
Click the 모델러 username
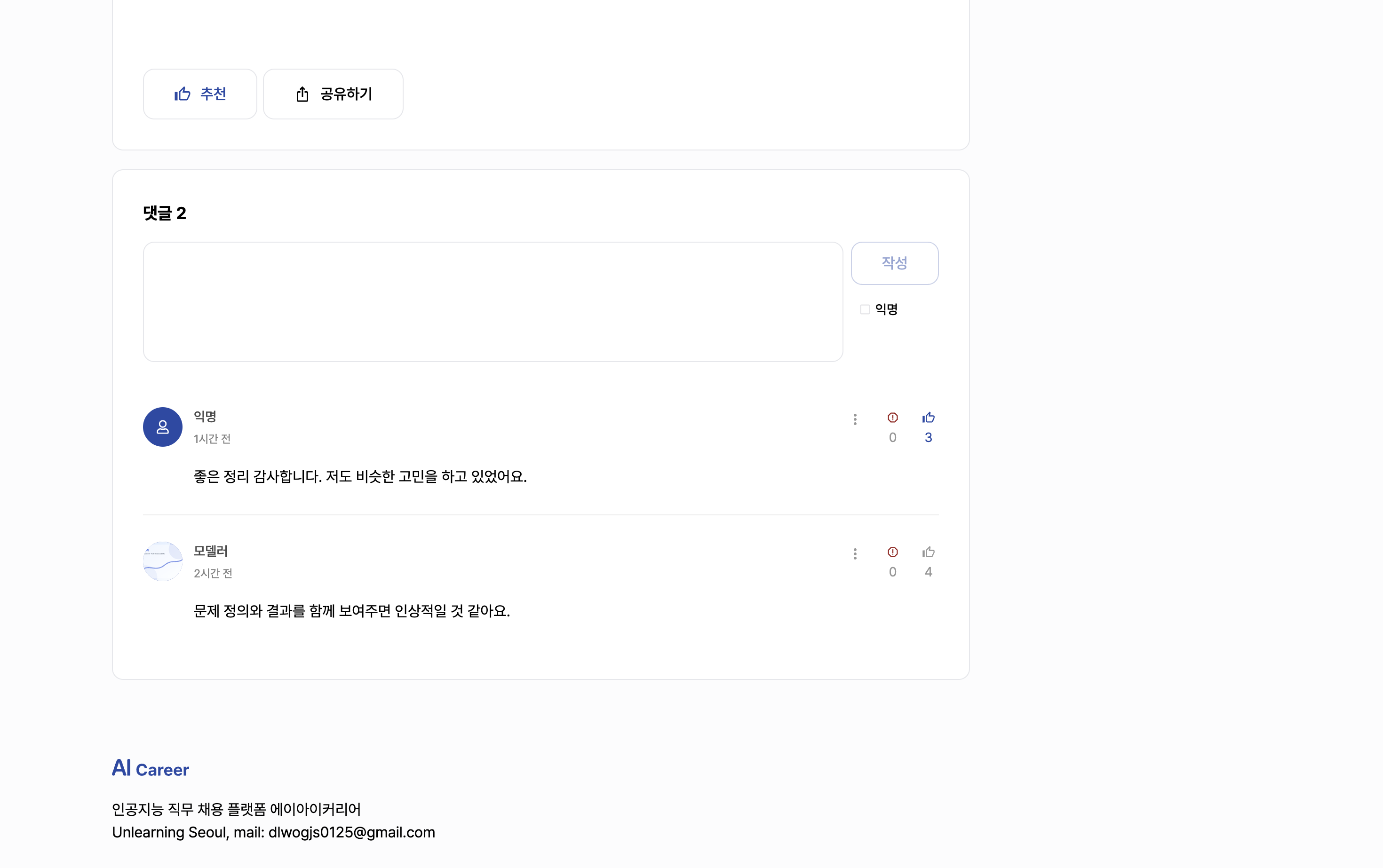pyautogui.click(x=211, y=551)
